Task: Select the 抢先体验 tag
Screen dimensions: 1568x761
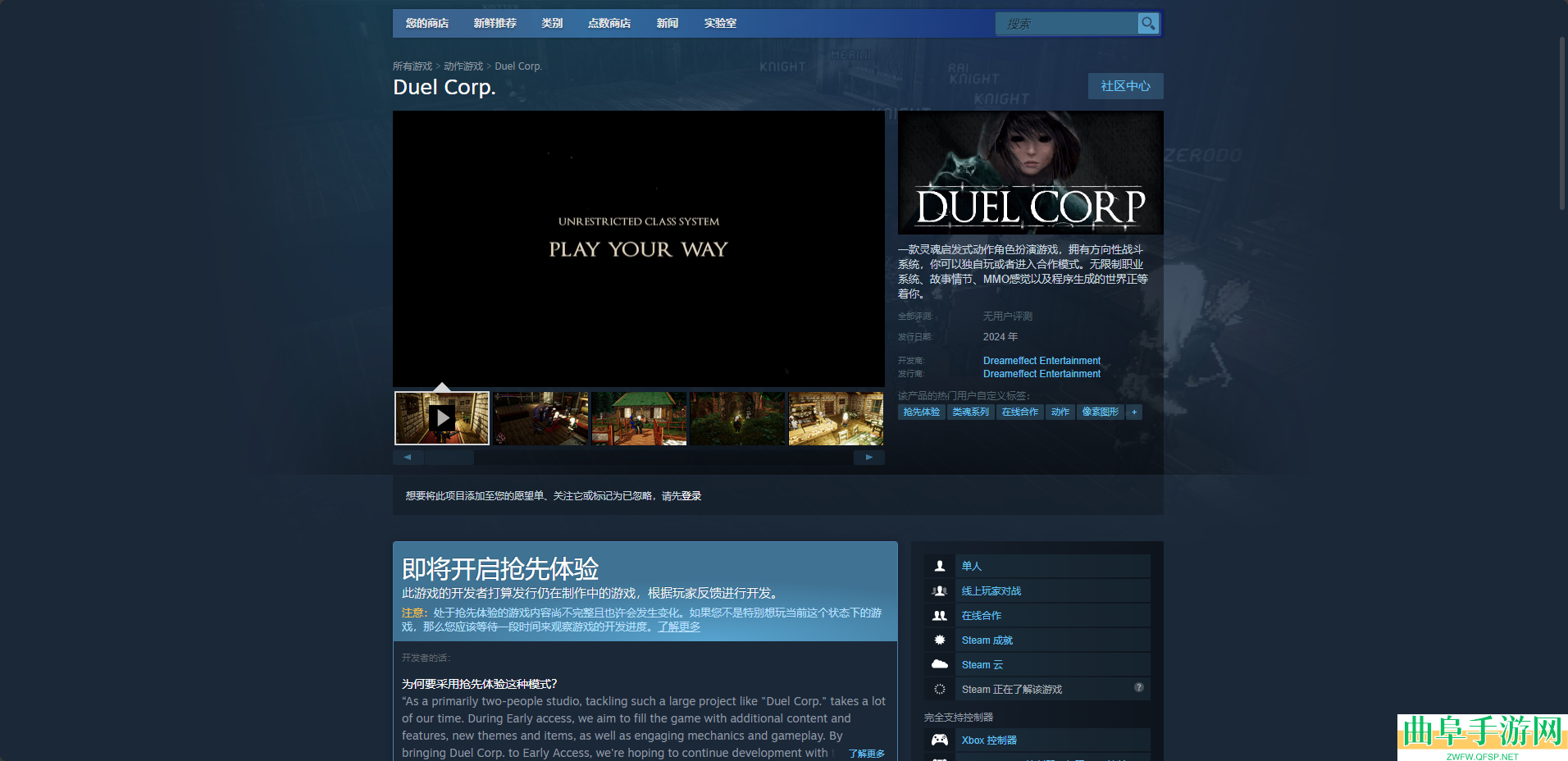Action: coord(922,412)
